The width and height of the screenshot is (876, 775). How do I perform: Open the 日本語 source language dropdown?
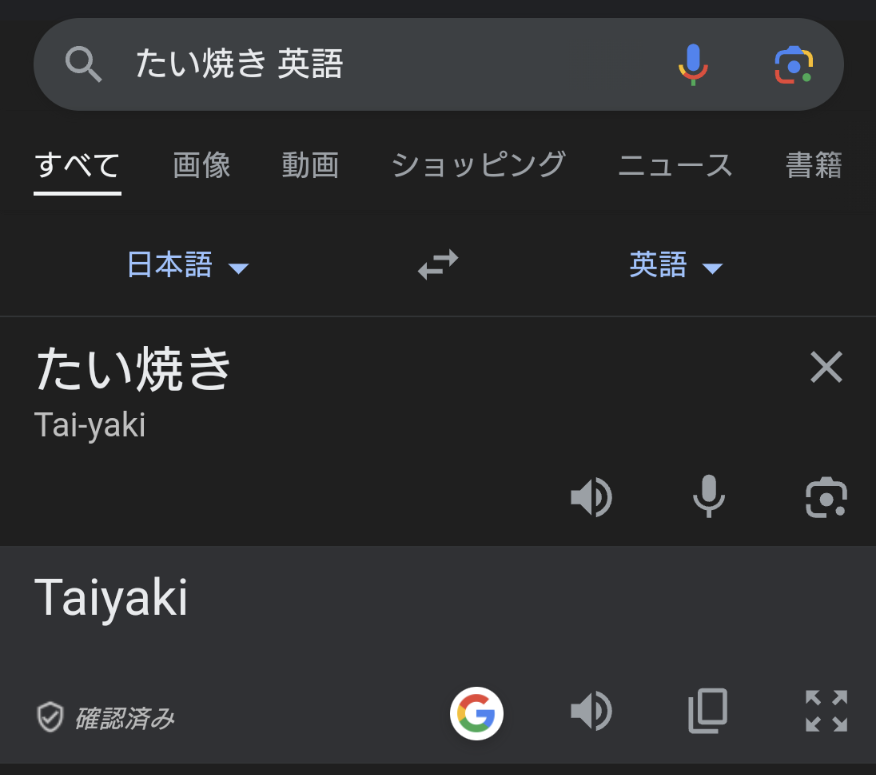(x=187, y=265)
